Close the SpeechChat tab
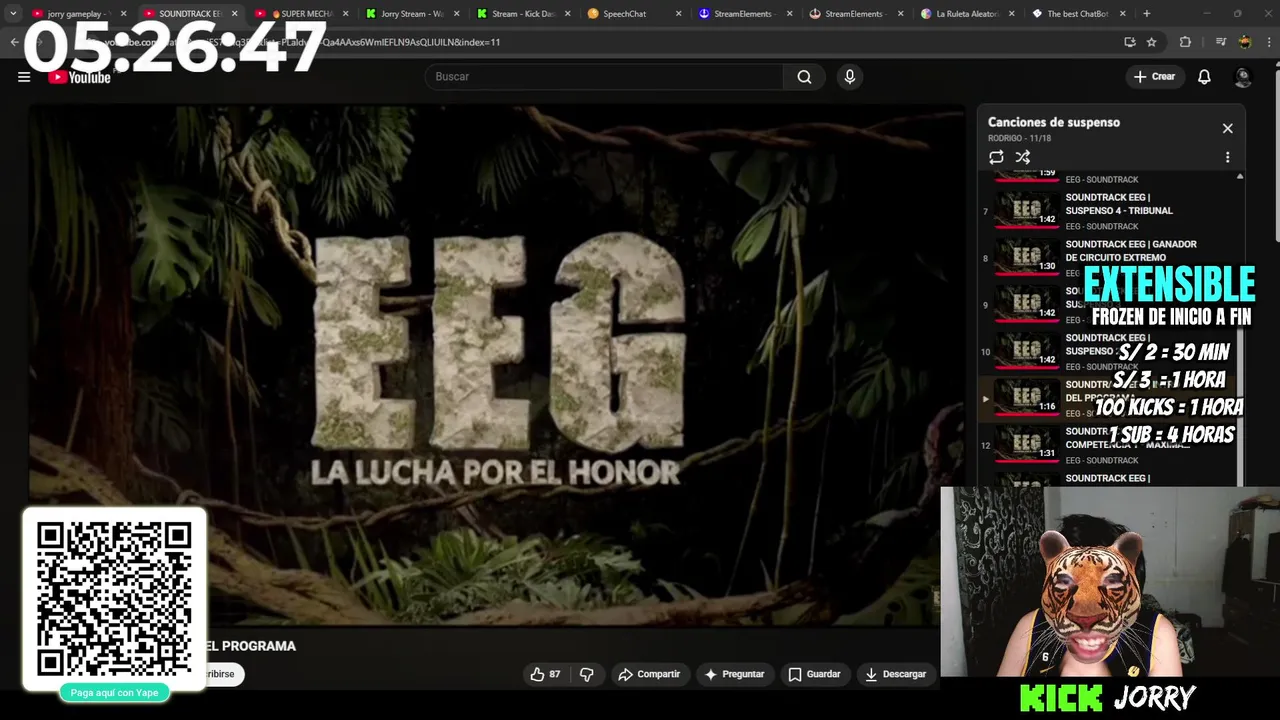The width and height of the screenshot is (1280, 720). pyautogui.click(x=678, y=14)
